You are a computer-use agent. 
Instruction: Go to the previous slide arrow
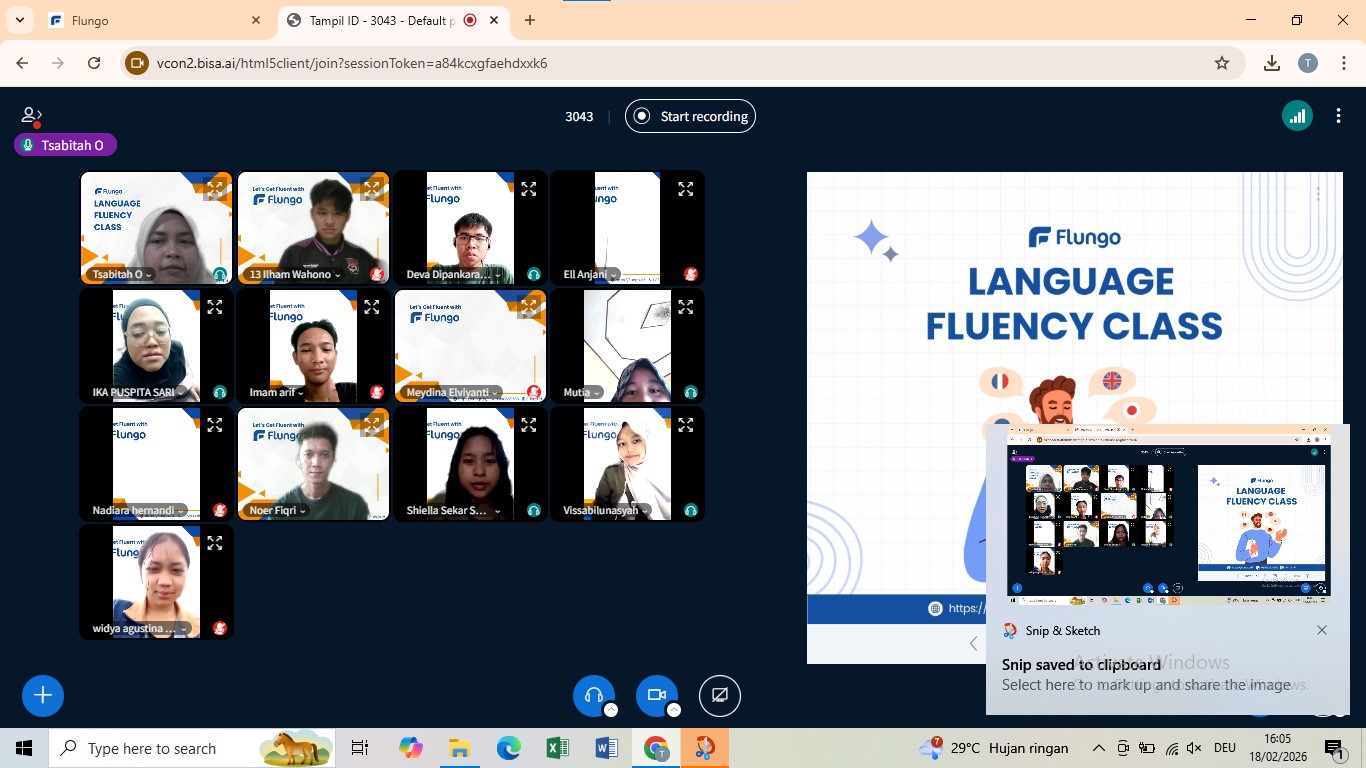[974, 644]
